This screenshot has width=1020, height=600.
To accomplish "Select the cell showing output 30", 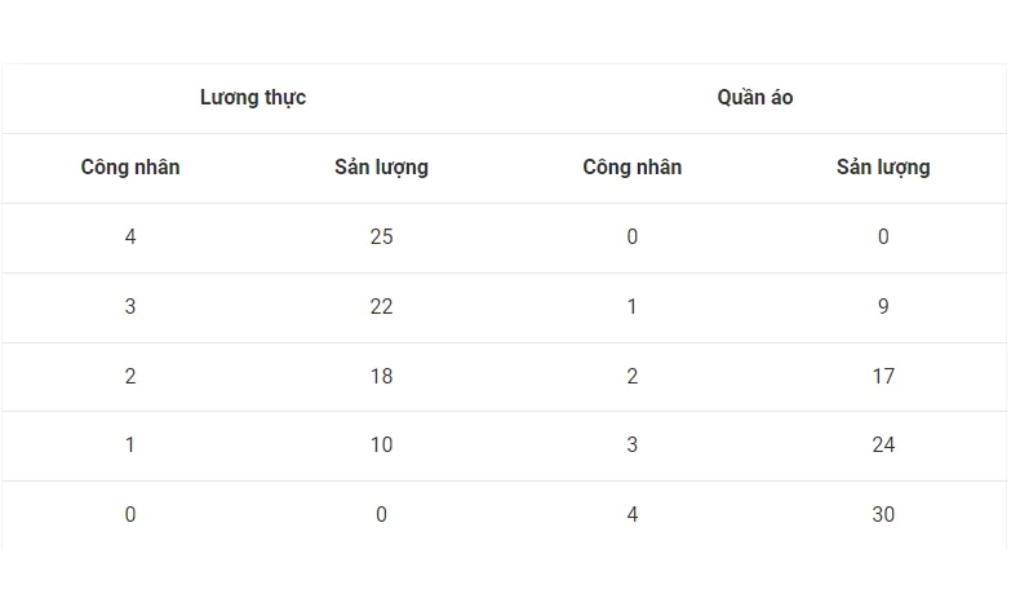I will (x=883, y=515).
